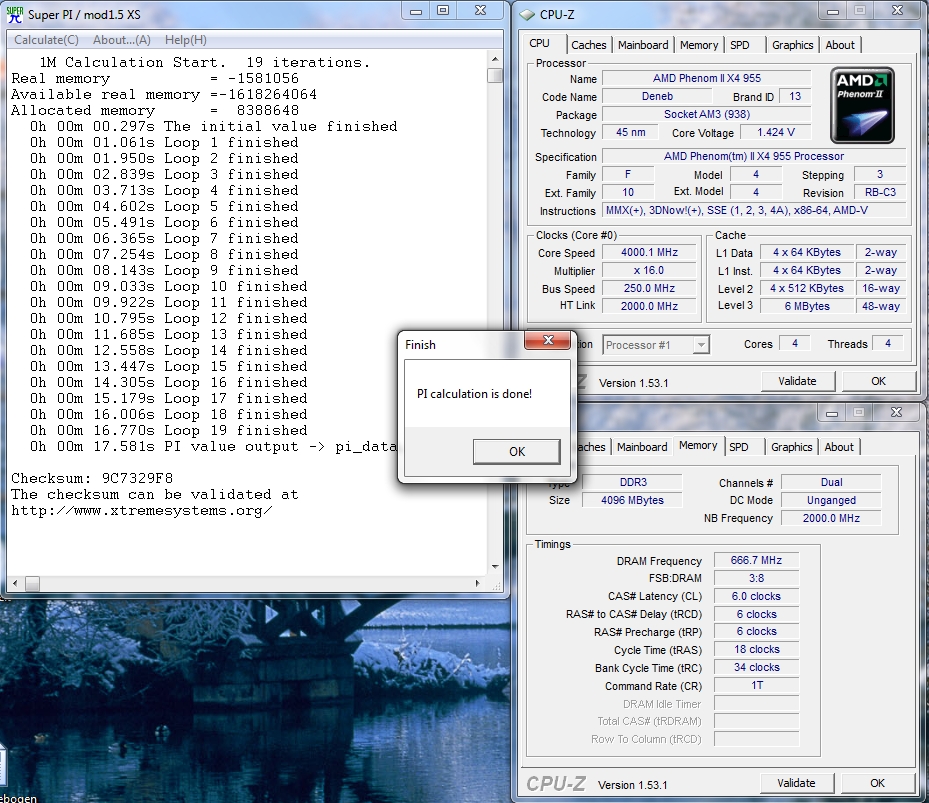Click the Bus Speed value 250.0 MHz
This screenshot has height=803, width=929.
[649, 289]
